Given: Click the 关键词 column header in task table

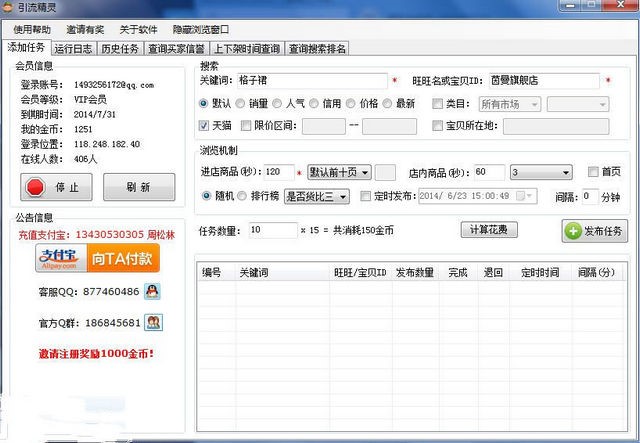Looking at the screenshot, I should click(x=282, y=272).
